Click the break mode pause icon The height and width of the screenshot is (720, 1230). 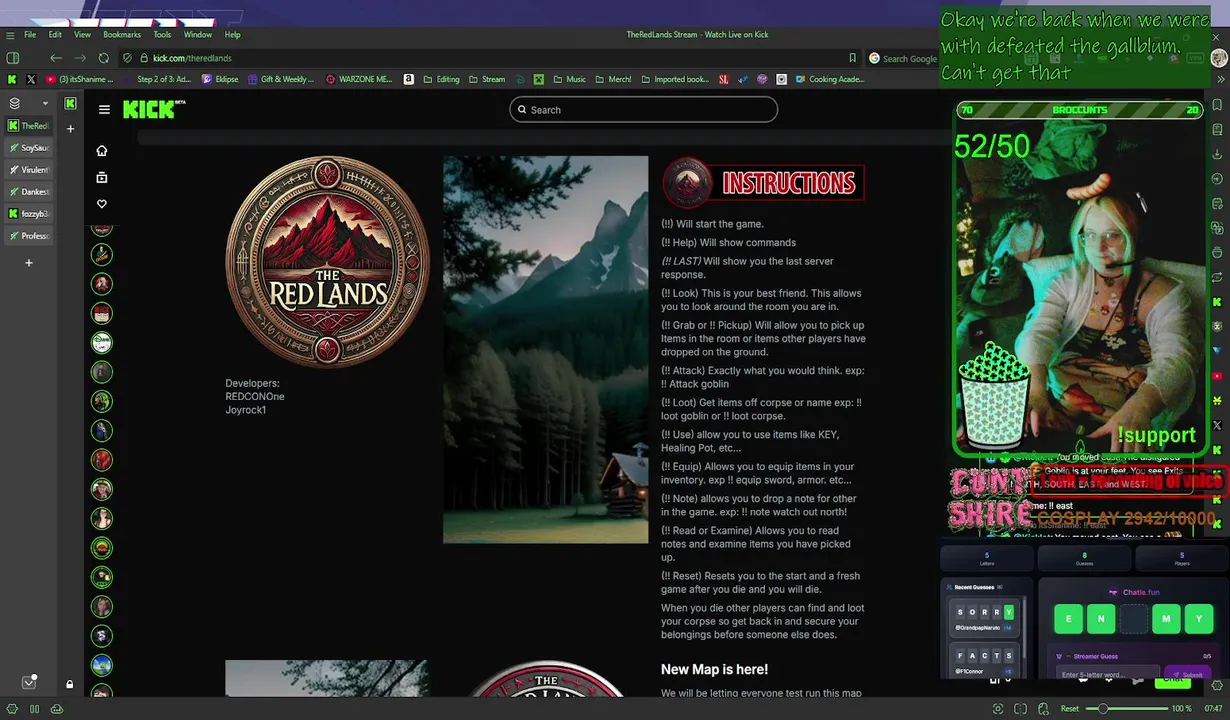click(x=34, y=709)
